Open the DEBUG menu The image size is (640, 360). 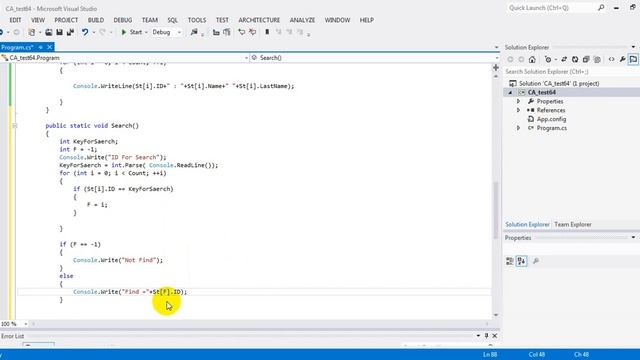tap(122, 20)
